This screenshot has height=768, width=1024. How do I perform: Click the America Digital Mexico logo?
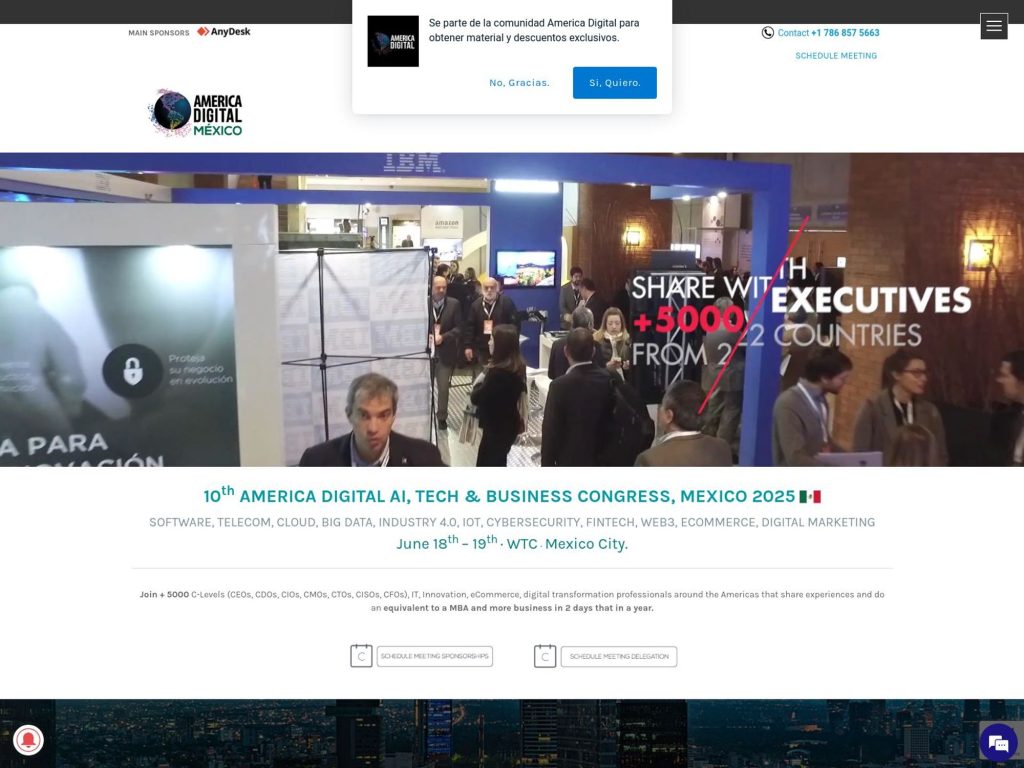[196, 112]
